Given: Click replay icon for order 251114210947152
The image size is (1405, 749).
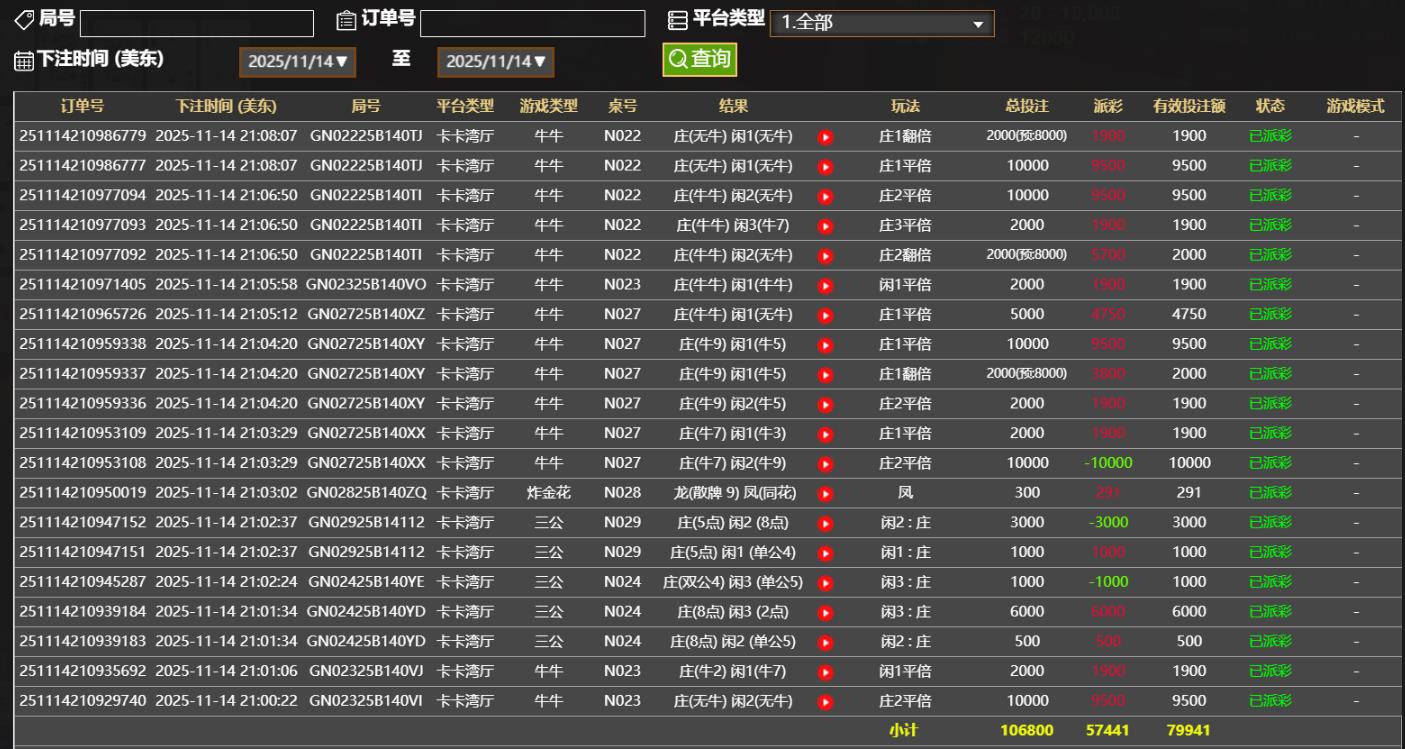Looking at the screenshot, I should [825, 523].
